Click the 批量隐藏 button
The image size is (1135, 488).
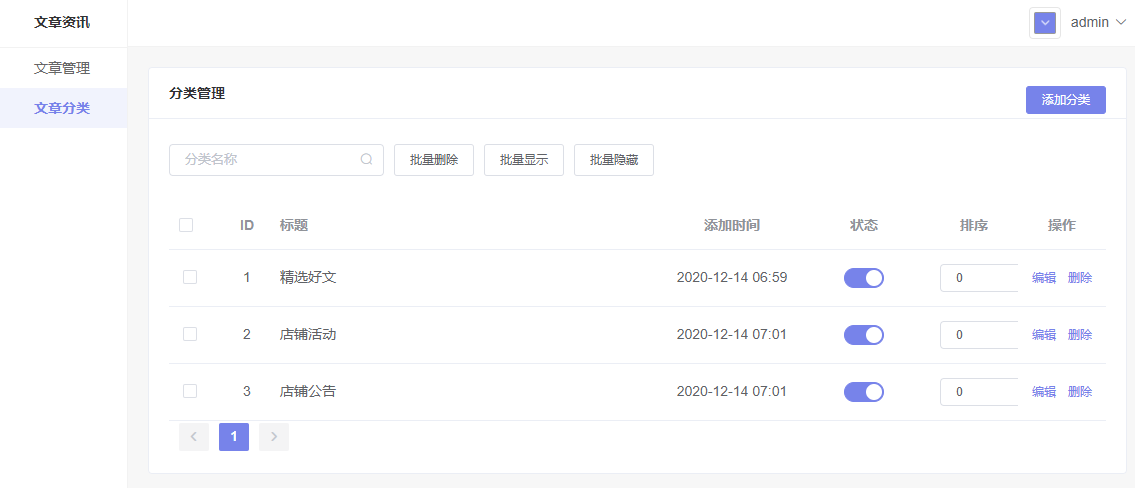614,160
